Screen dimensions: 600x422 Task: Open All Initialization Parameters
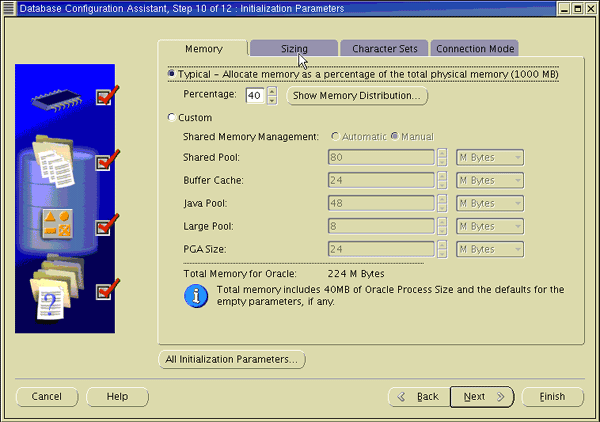232,360
